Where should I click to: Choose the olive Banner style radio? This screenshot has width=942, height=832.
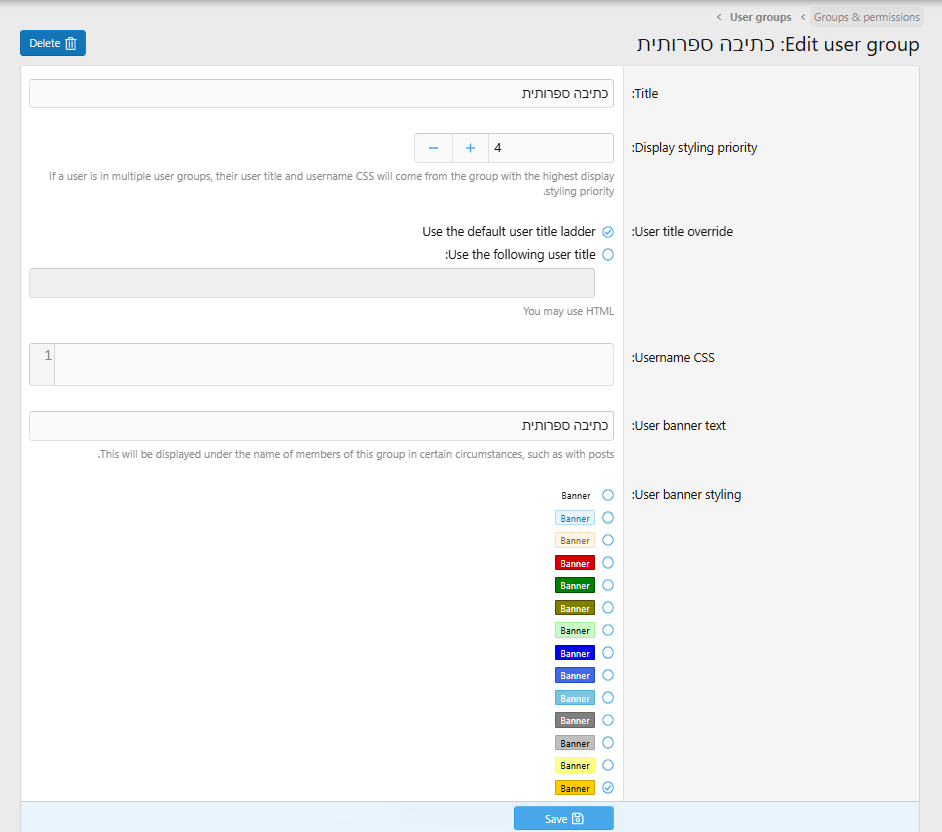pyautogui.click(x=608, y=608)
